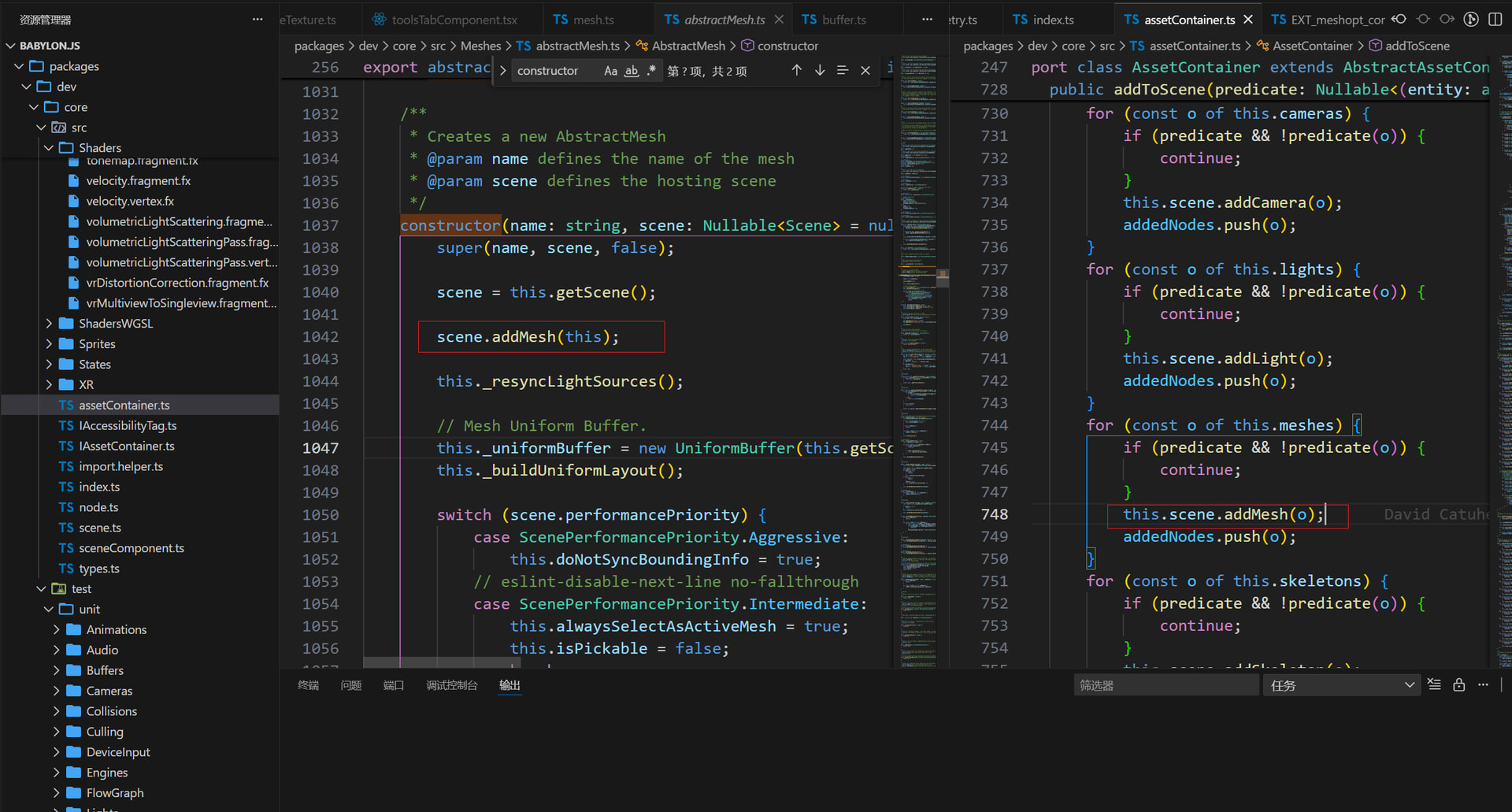Turn on regex search option
Viewport: 1512px width, 812px height.
coord(651,71)
